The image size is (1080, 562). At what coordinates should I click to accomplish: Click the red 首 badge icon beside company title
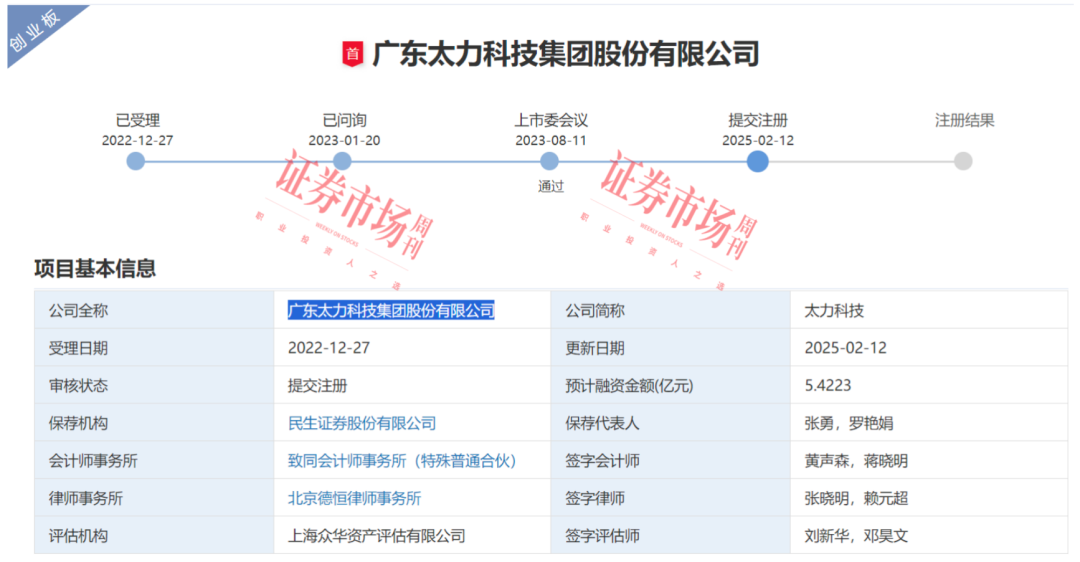tap(353, 54)
